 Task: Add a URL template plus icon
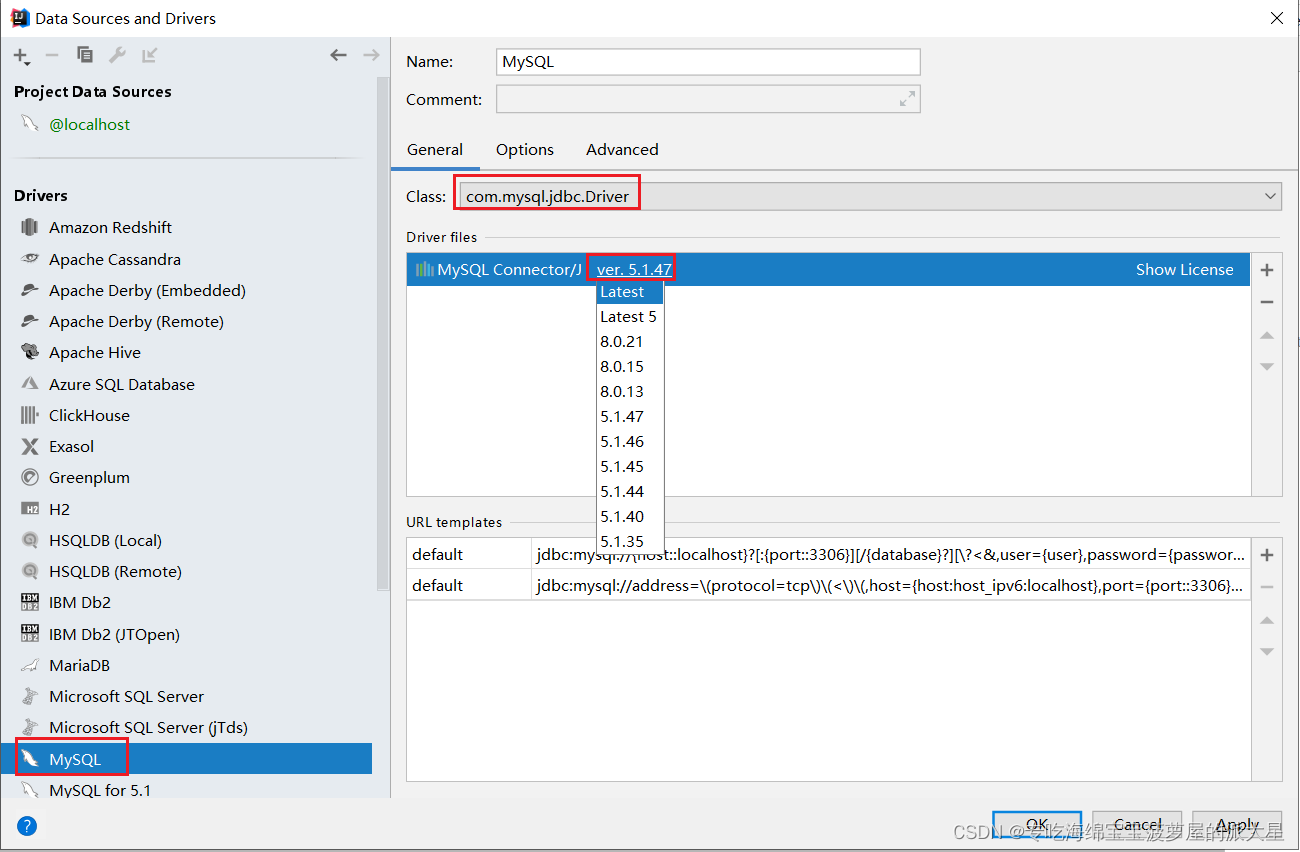(1267, 555)
